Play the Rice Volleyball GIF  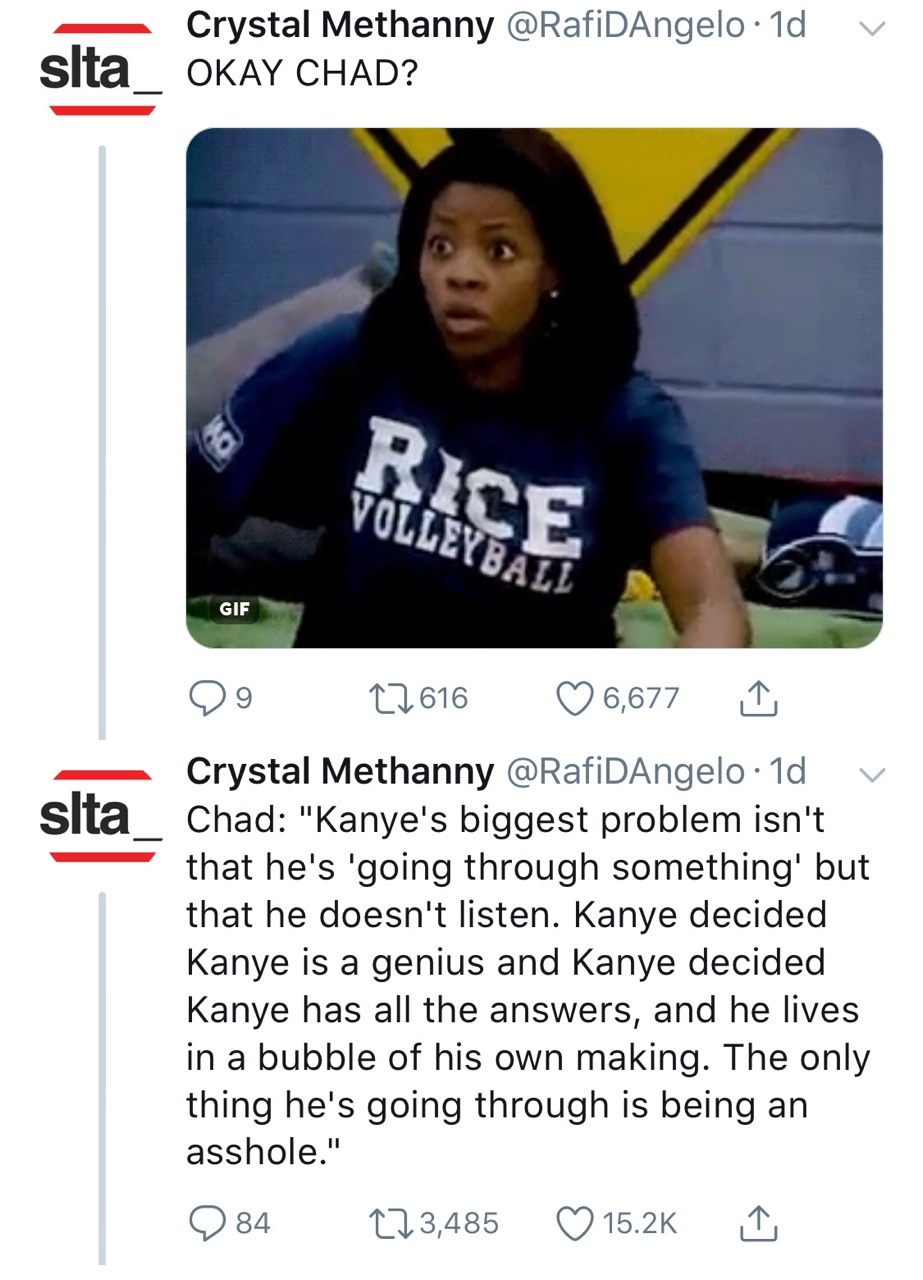coord(534,388)
